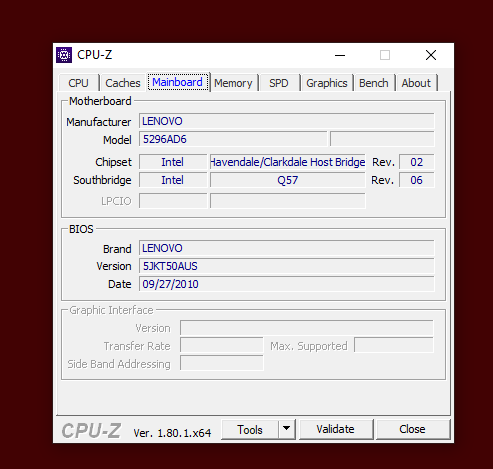Expand the Tools dropdown arrow

pyautogui.click(x=287, y=429)
